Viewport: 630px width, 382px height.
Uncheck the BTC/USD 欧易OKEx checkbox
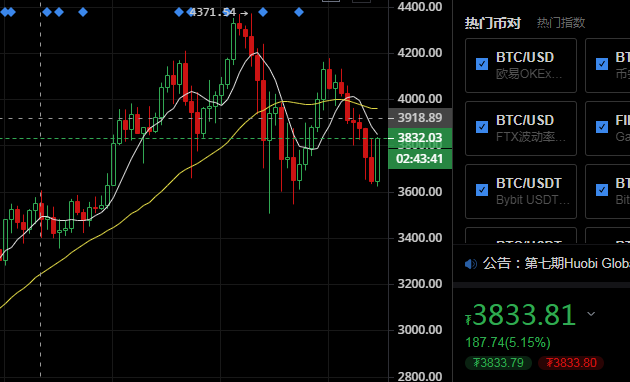(x=482, y=64)
